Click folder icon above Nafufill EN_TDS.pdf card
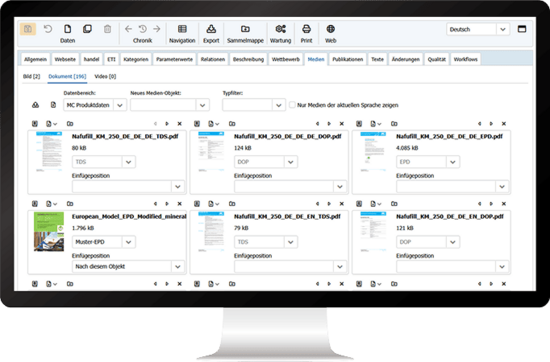The height and width of the screenshot is (362, 550). click(232, 204)
